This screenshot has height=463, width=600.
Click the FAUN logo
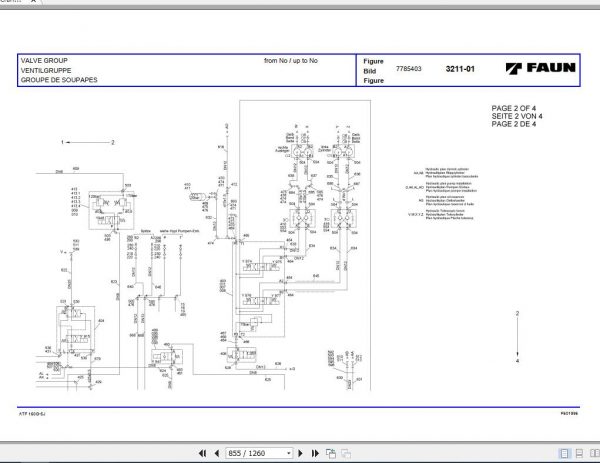click(540, 68)
